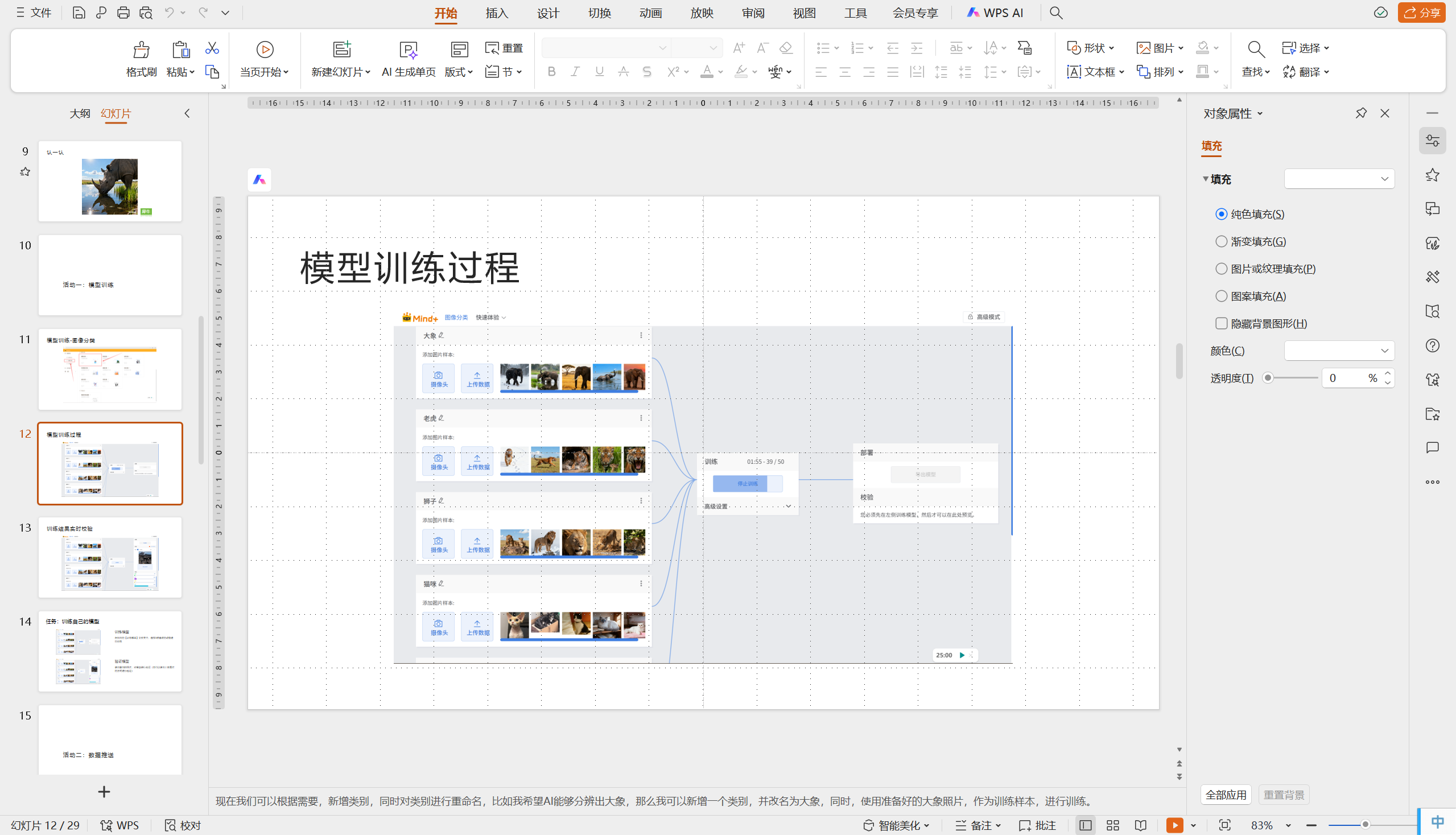
Task: Expand the Shapes dropdown menu
Action: pos(1091,48)
